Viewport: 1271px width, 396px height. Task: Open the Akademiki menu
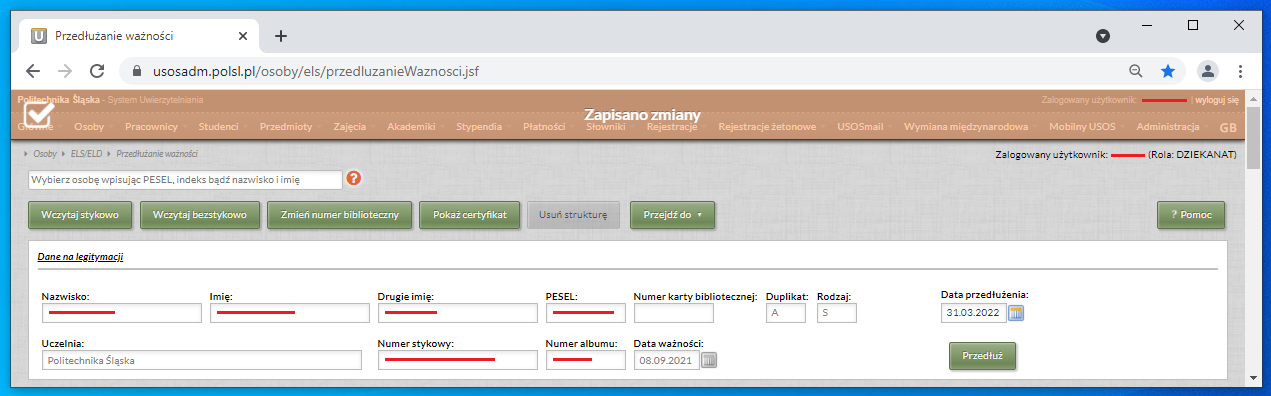pyautogui.click(x=411, y=128)
